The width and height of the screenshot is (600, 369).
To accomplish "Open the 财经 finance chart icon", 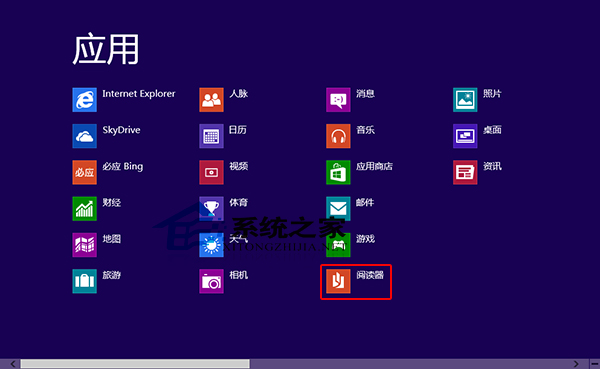I will 85,209.
